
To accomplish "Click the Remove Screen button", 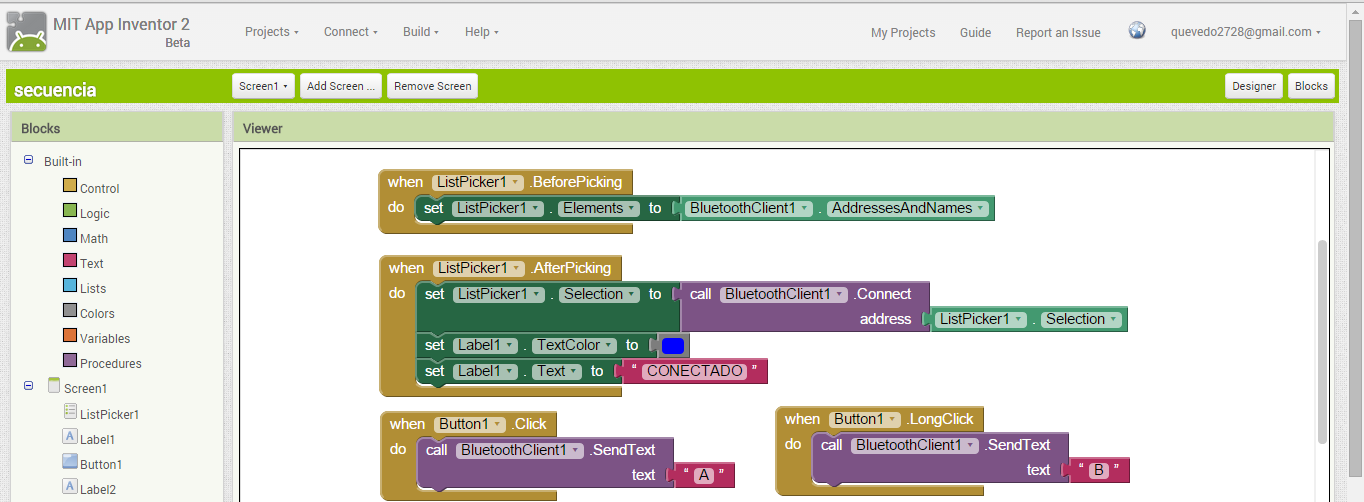I will point(432,86).
